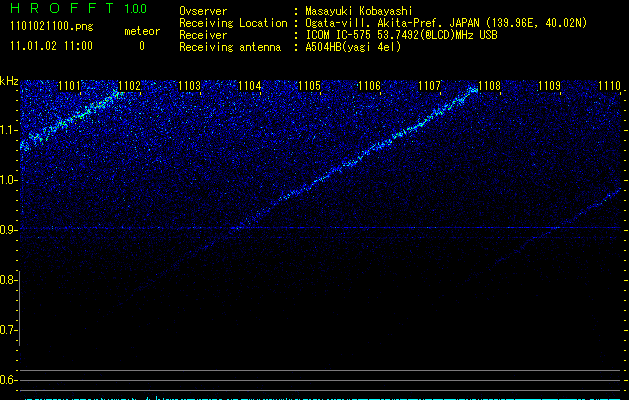The height and width of the screenshot is (400, 629).
Task: Click the Receiving Location value Ogata-vill. Akita-Pref.
Action: [x=375, y=23]
